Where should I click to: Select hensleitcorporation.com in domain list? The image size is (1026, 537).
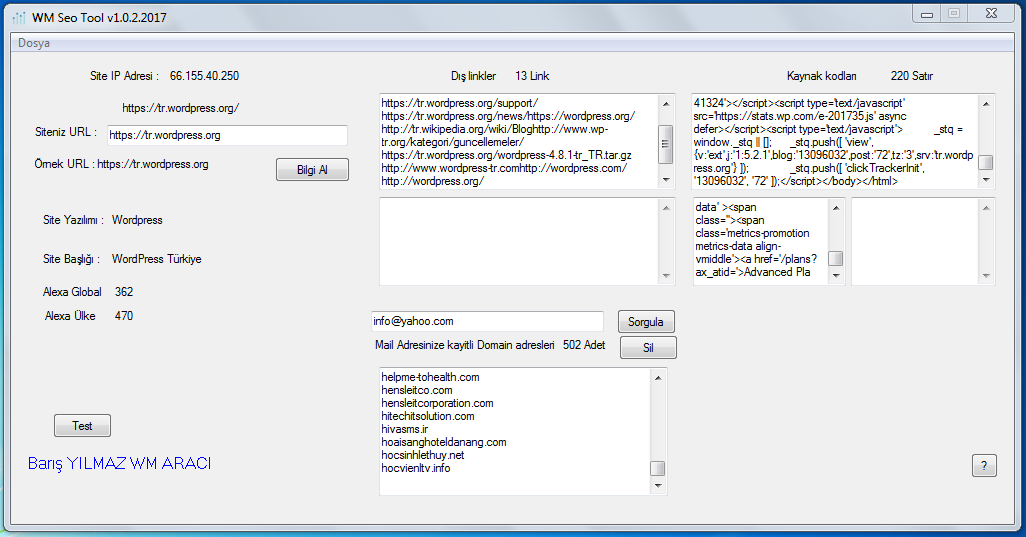click(x=437, y=404)
